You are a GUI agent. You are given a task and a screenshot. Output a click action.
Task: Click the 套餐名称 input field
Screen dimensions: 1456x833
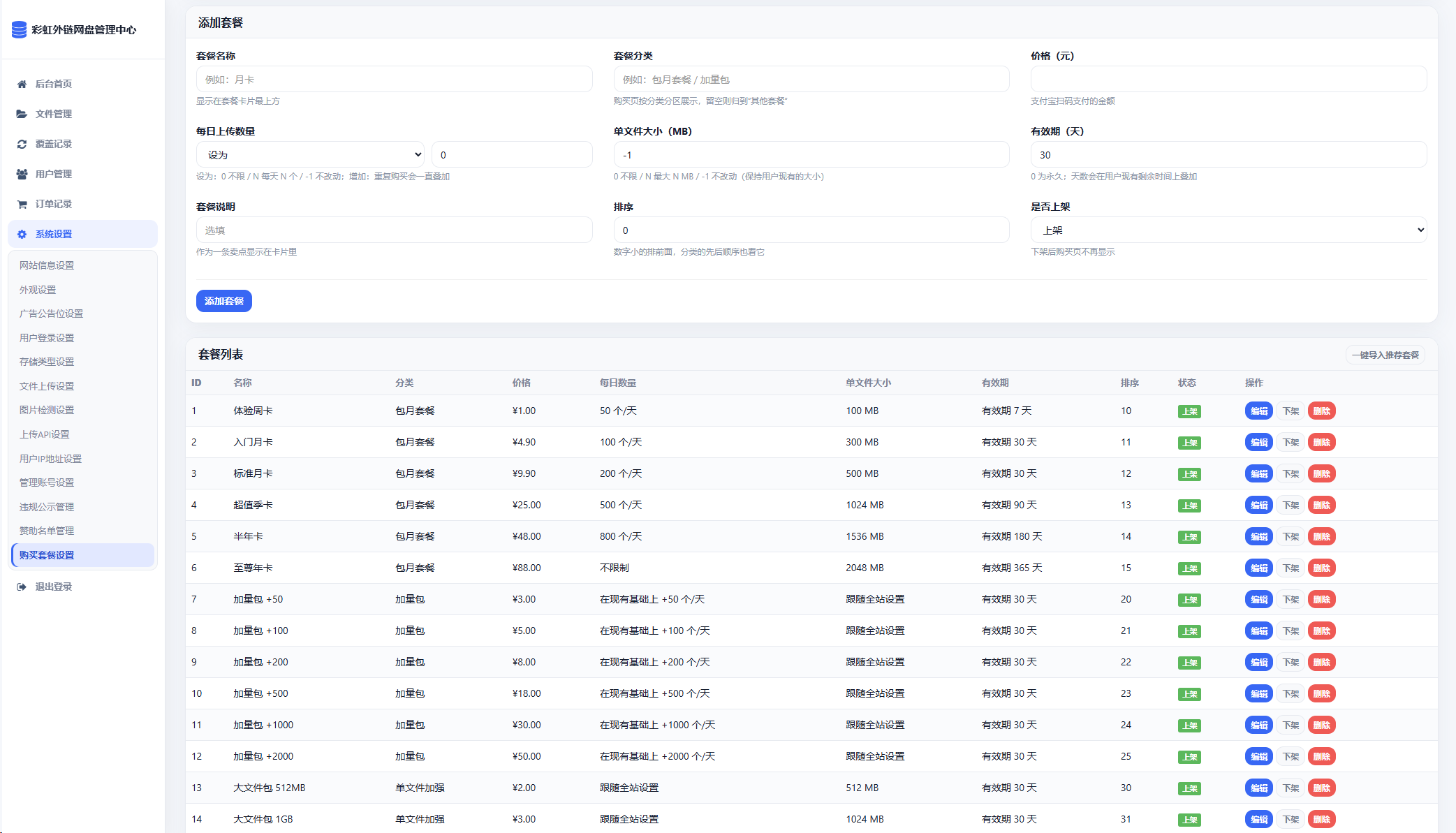(x=394, y=79)
